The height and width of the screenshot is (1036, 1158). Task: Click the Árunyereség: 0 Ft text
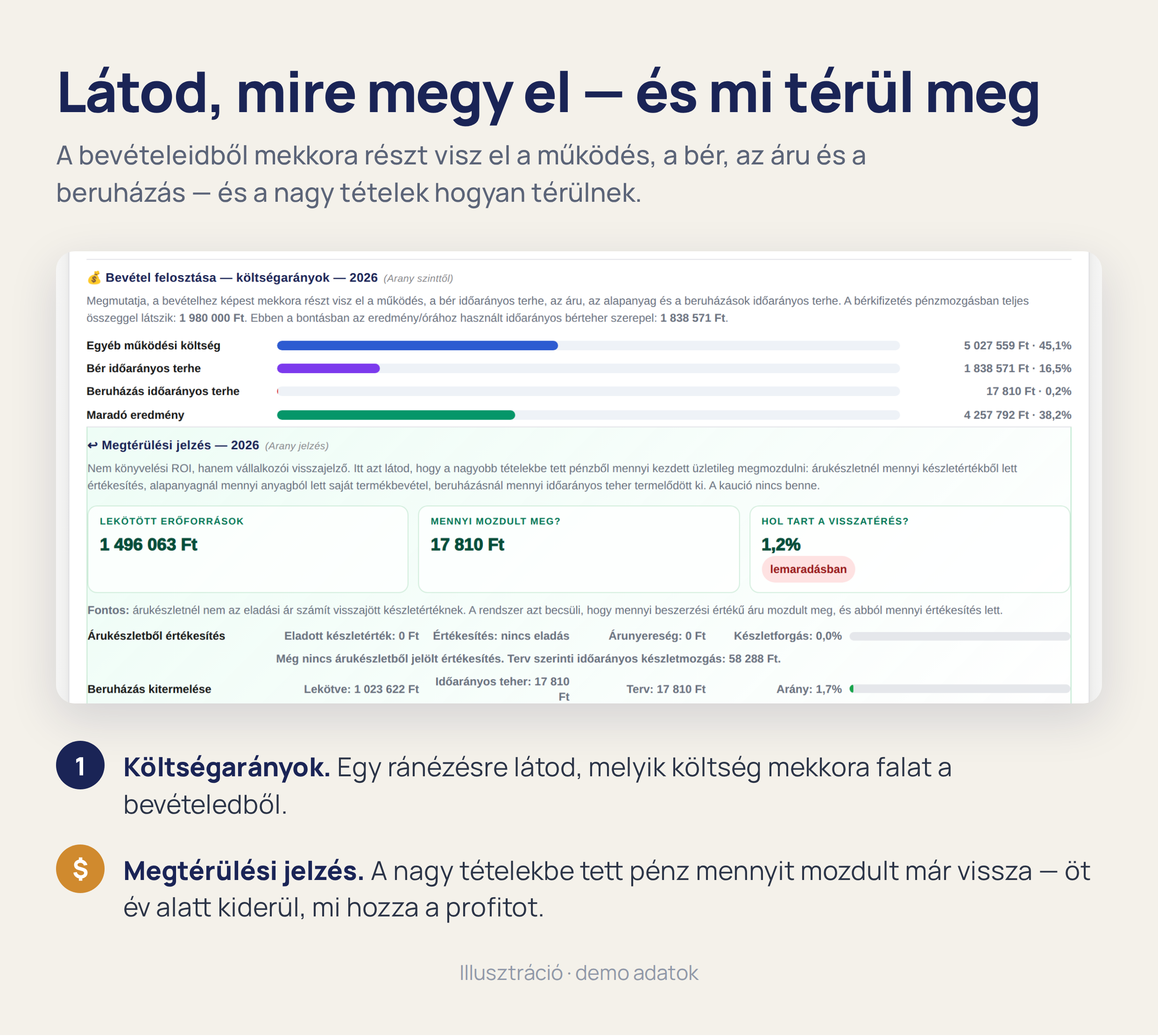coord(657,636)
